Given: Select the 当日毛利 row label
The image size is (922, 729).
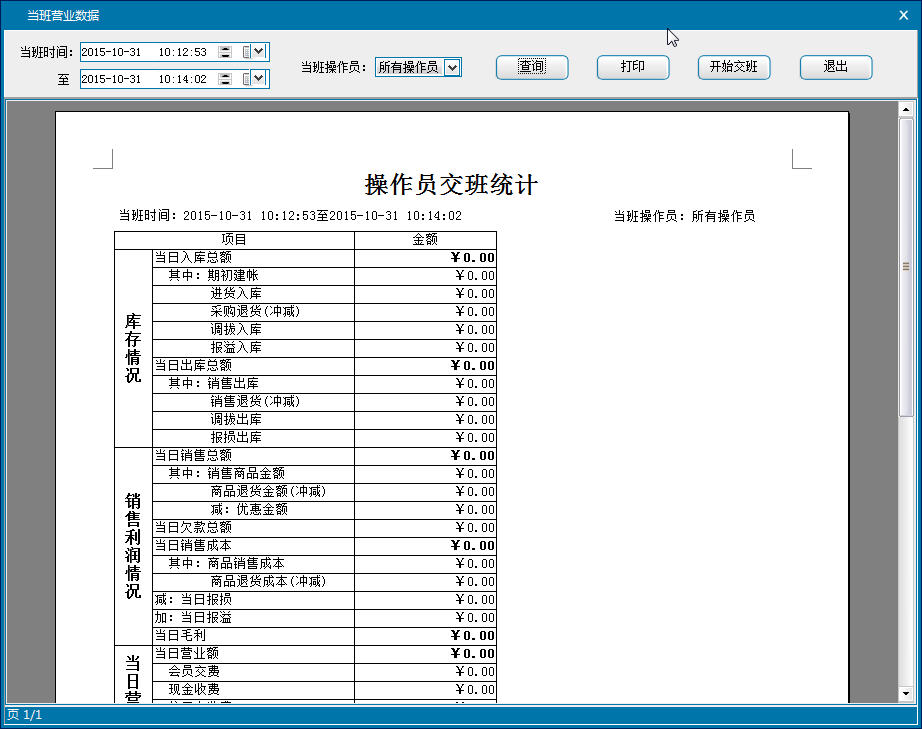Looking at the screenshot, I should click(181, 636).
